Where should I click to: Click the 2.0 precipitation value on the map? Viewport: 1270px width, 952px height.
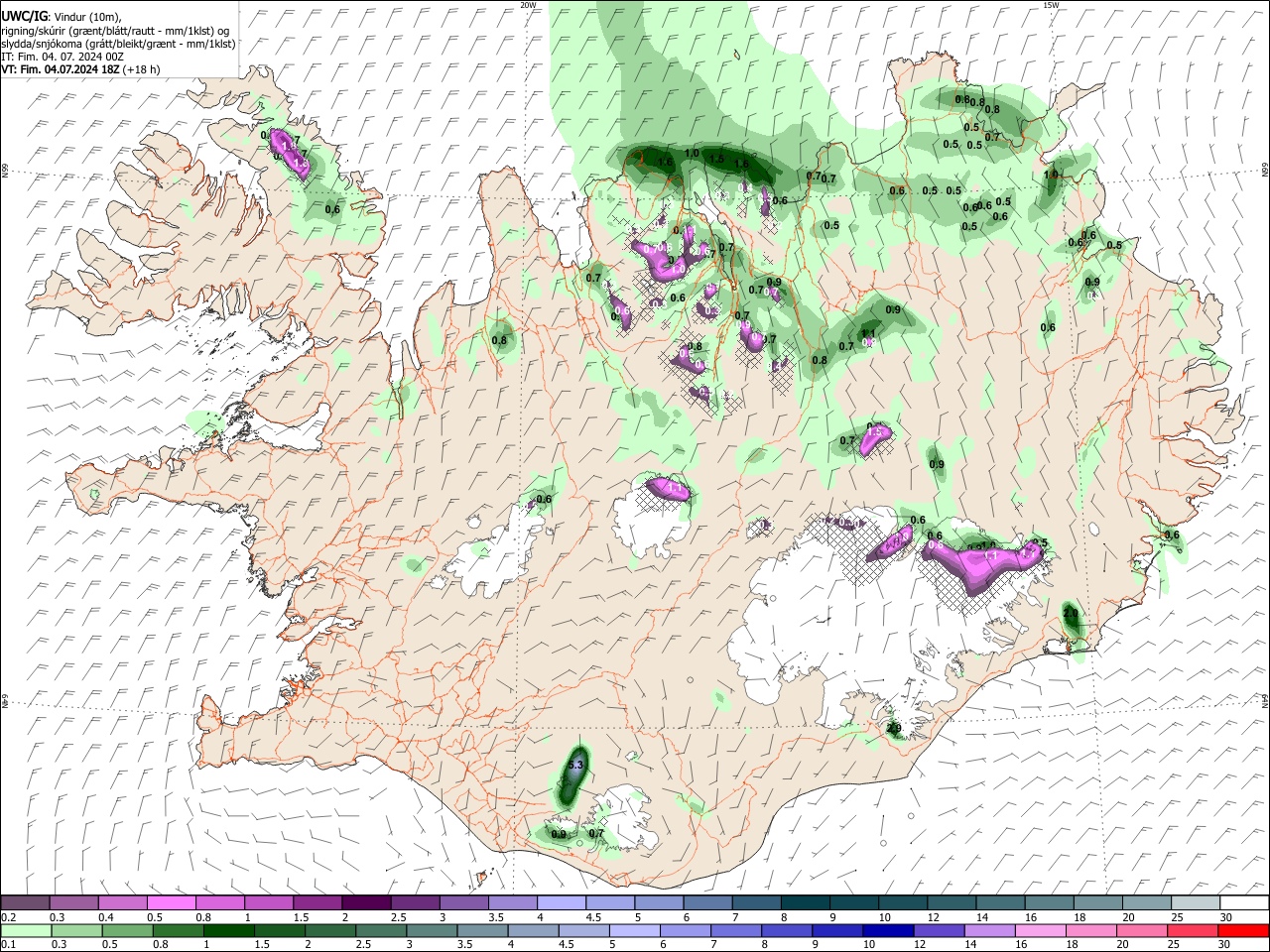1071,614
